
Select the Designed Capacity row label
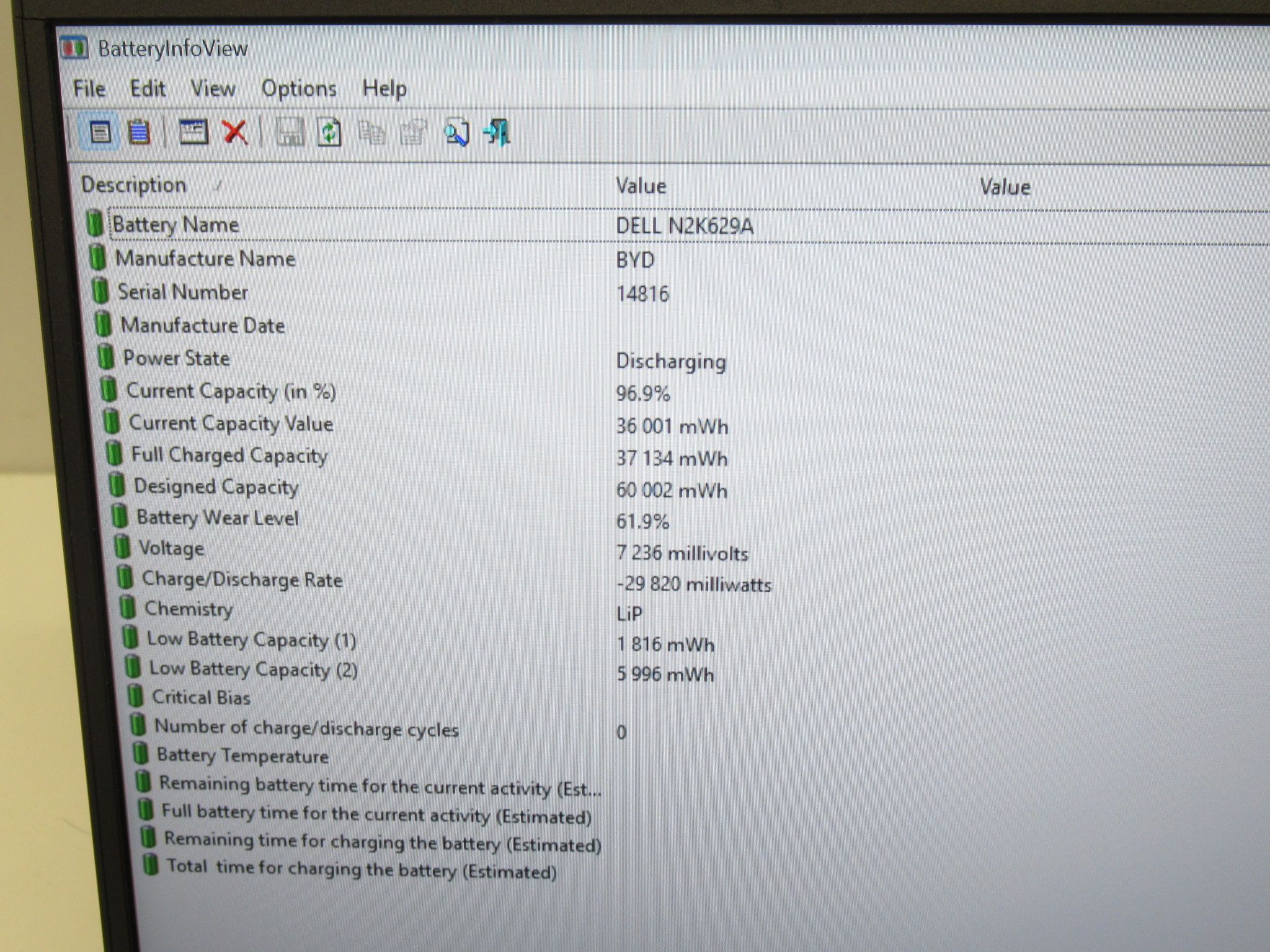click(216, 487)
